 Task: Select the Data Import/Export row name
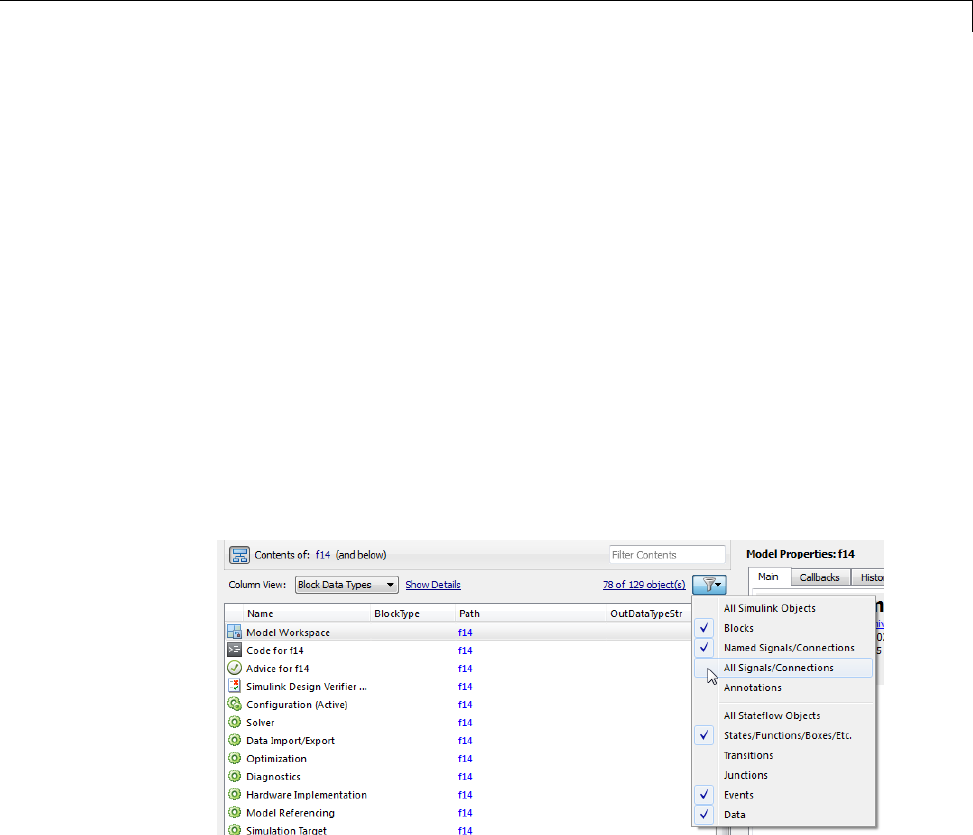click(290, 740)
